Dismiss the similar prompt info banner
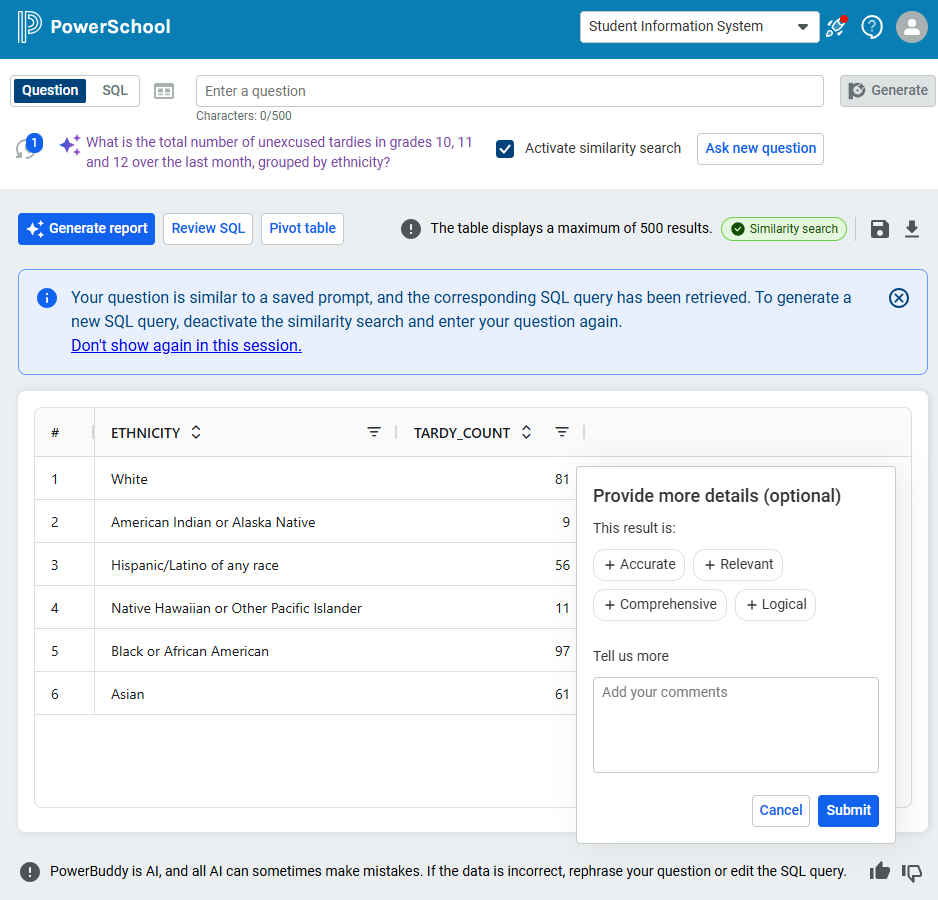Image resolution: width=938 pixels, height=900 pixels. [x=899, y=298]
